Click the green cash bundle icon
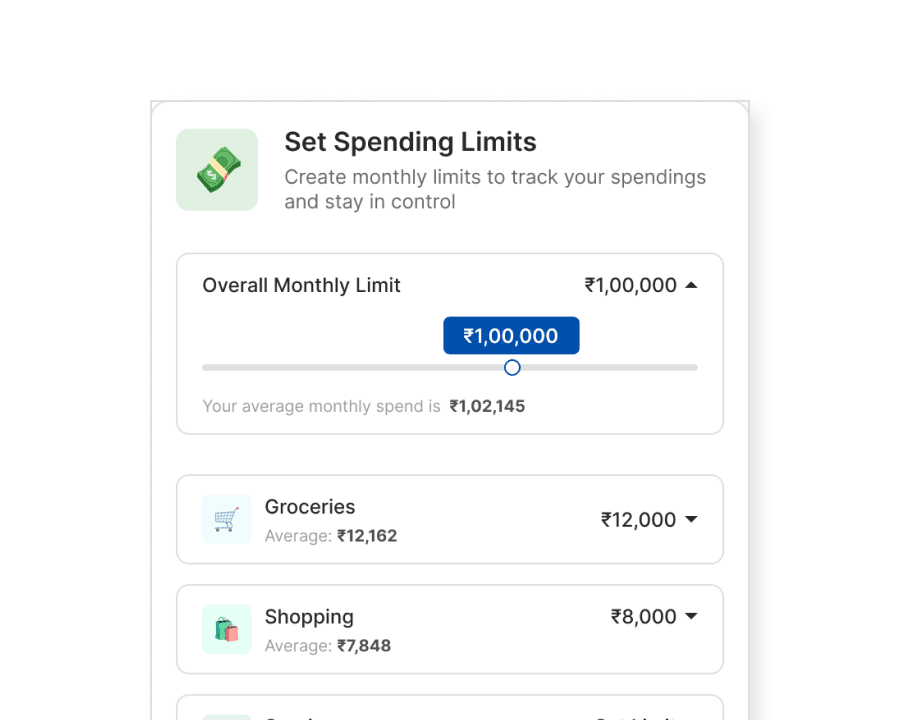The height and width of the screenshot is (720, 900). (217, 170)
